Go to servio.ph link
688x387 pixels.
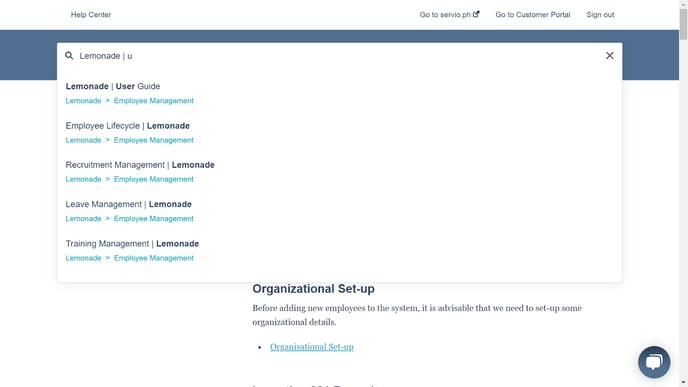(x=449, y=14)
